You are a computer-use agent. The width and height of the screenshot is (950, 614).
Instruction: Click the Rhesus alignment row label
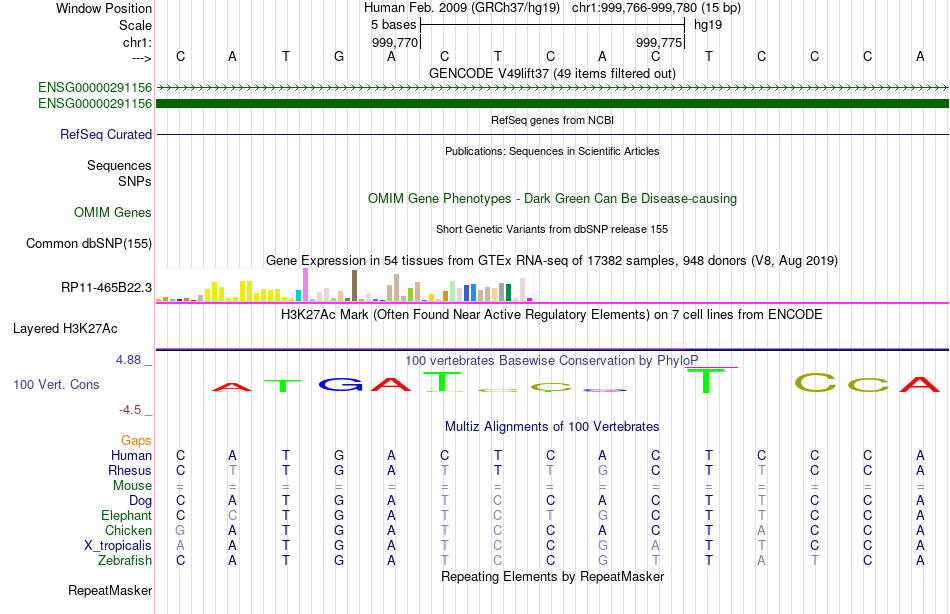click(130, 470)
